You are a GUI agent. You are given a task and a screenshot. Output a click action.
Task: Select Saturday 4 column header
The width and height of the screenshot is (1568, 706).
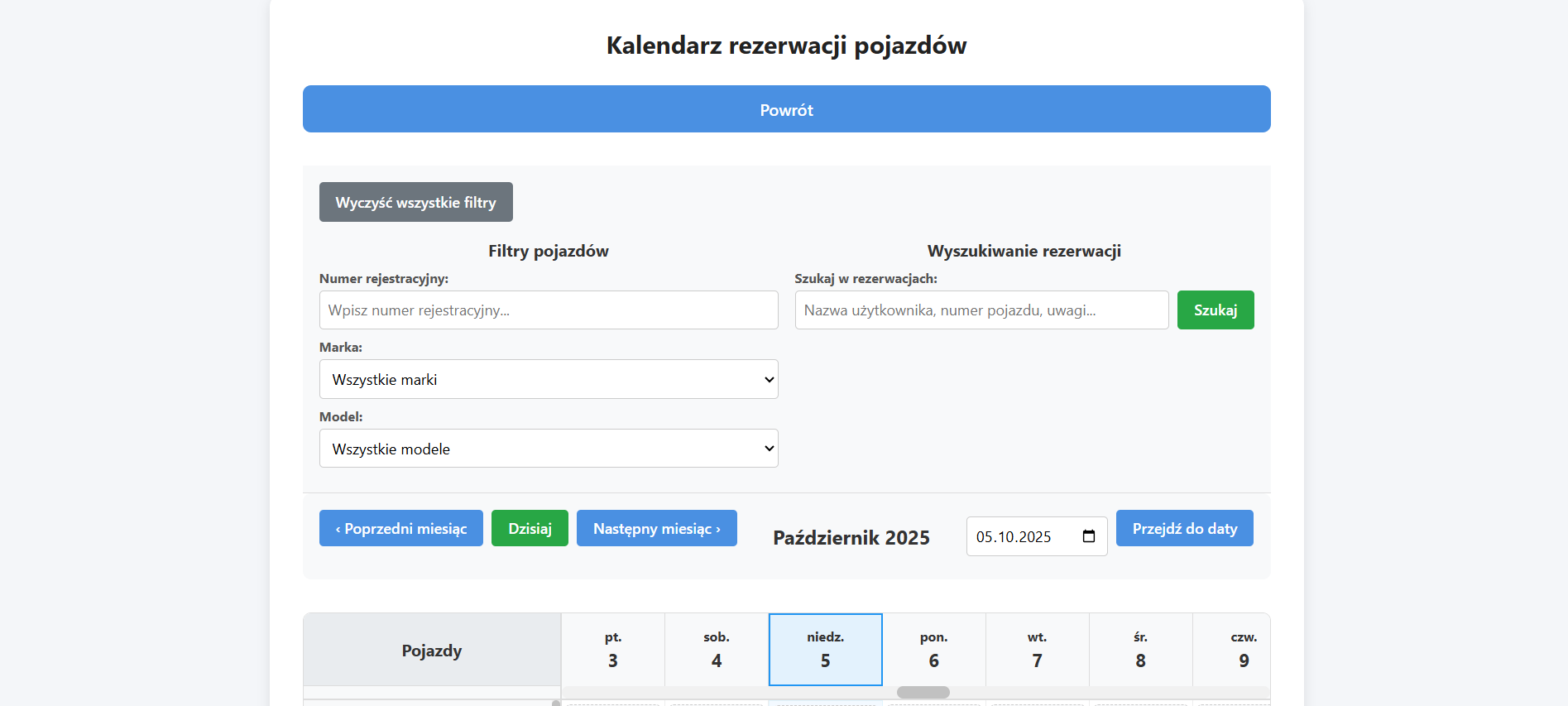click(716, 650)
